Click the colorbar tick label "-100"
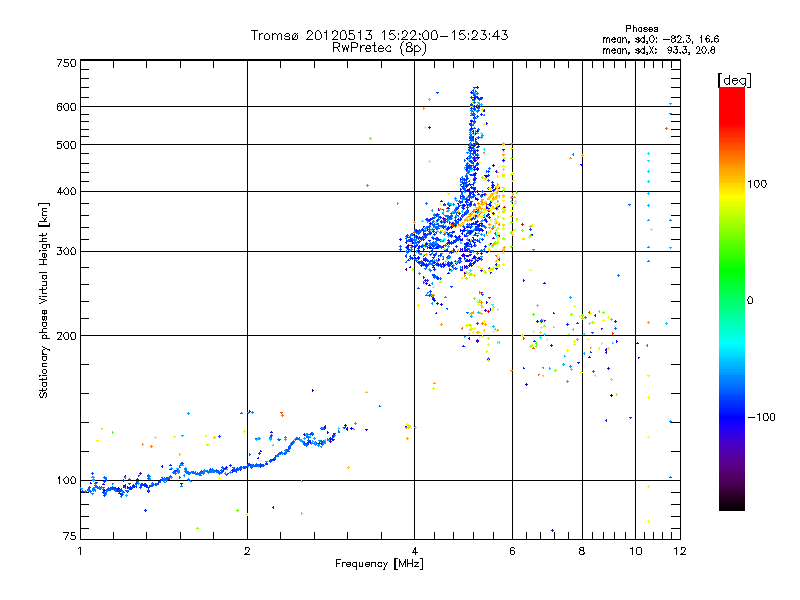The image size is (800, 600). [761, 417]
